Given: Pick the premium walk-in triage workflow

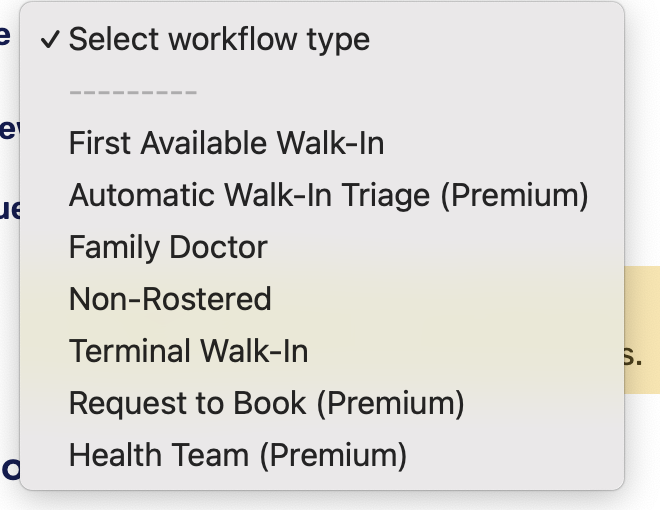Looking at the screenshot, I should pyautogui.click(x=328, y=195).
